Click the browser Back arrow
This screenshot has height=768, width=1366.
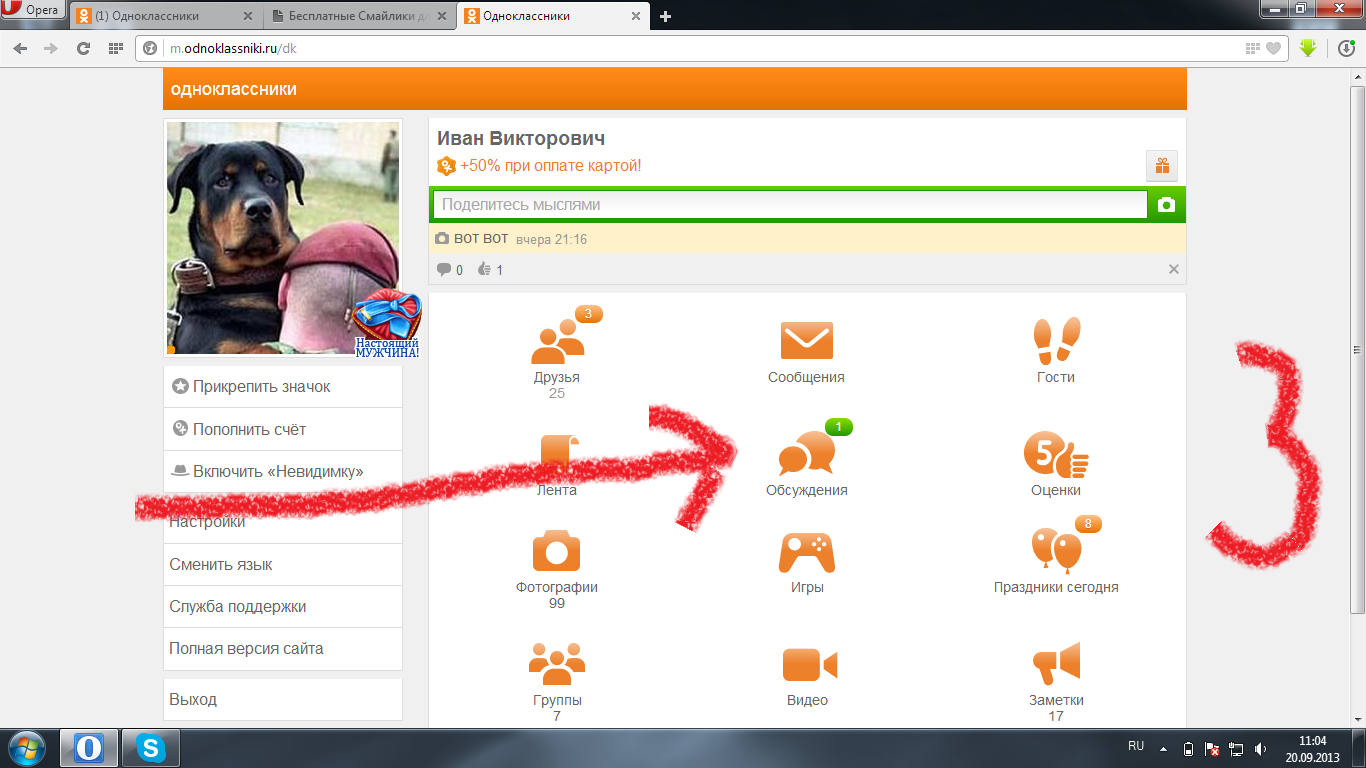[21, 48]
